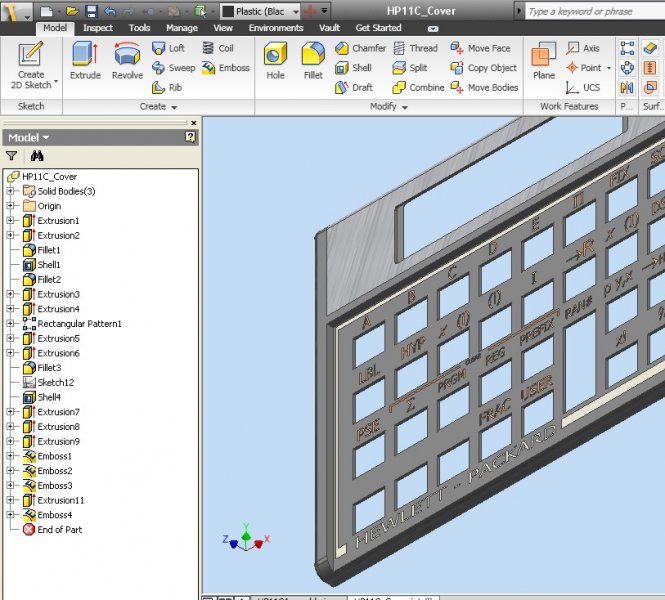Image resolution: width=665 pixels, height=600 pixels.
Task: Select End of Part marker
Action: [53, 530]
